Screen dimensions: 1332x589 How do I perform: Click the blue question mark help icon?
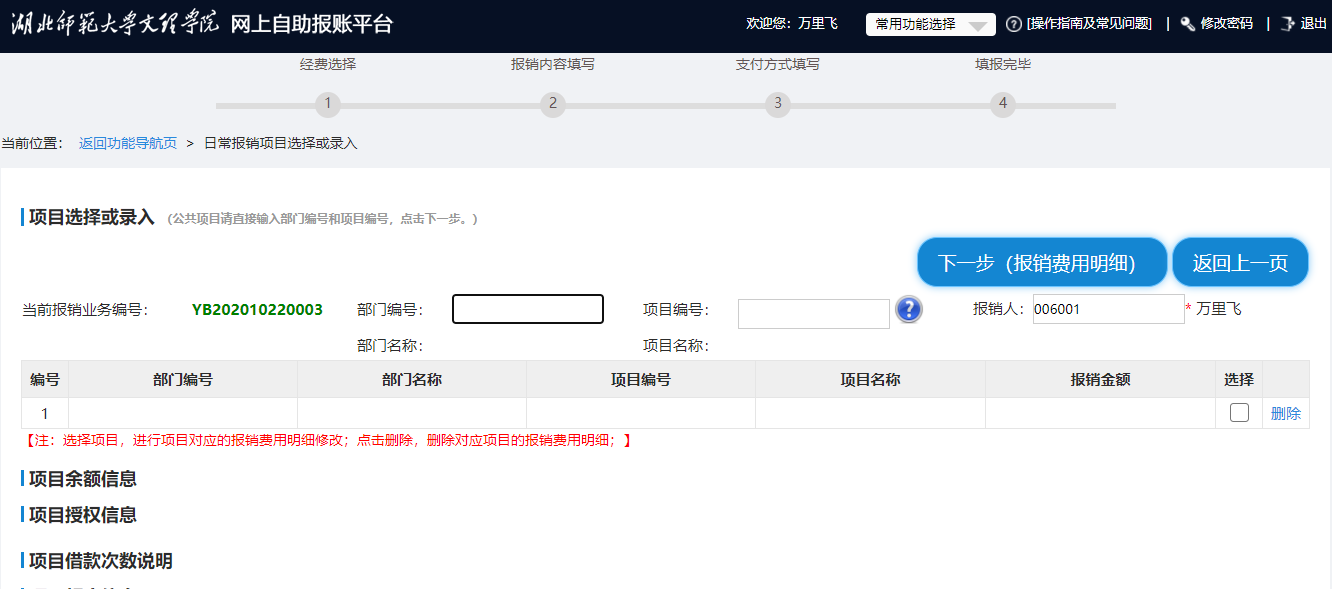(908, 310)
